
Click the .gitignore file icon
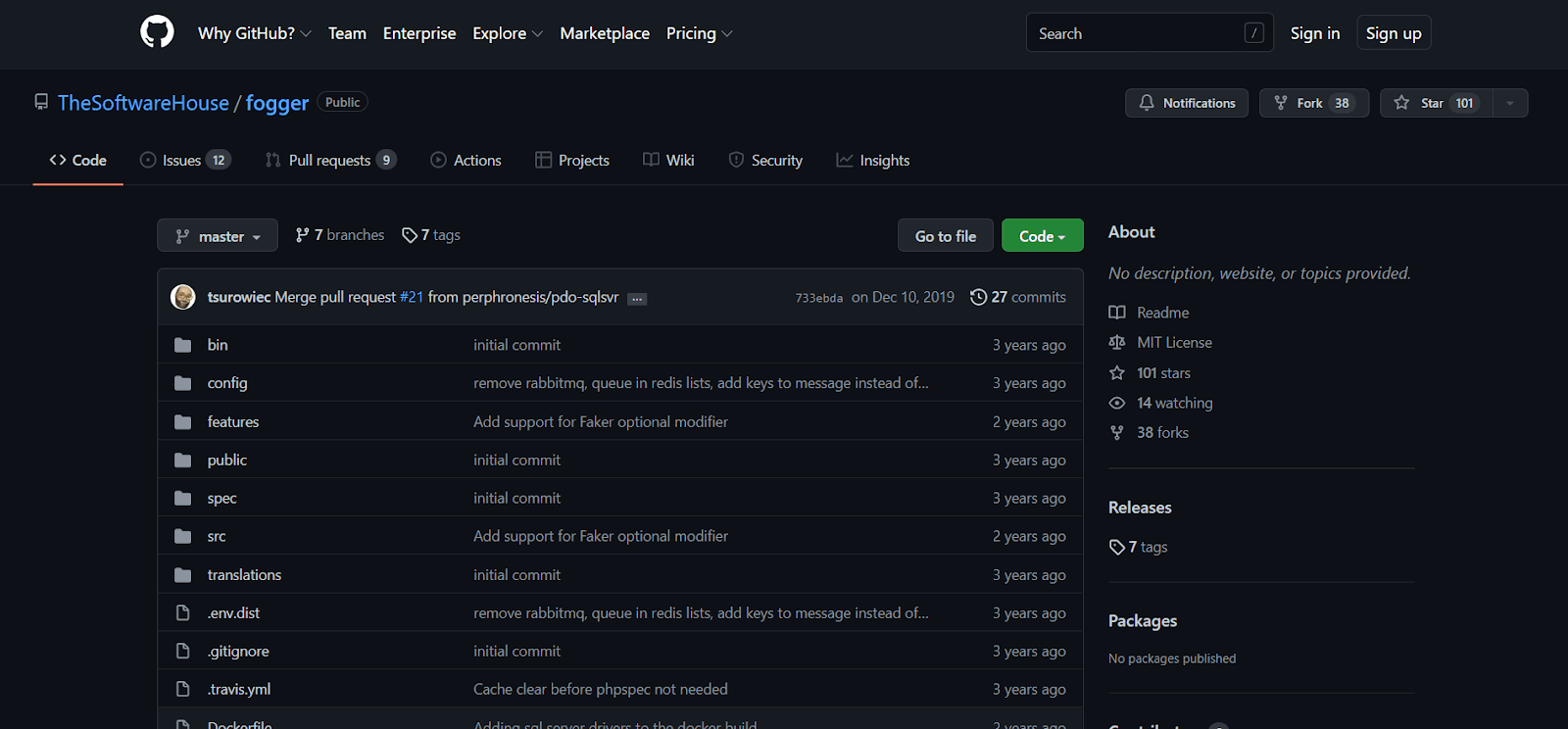coord(182,652)
